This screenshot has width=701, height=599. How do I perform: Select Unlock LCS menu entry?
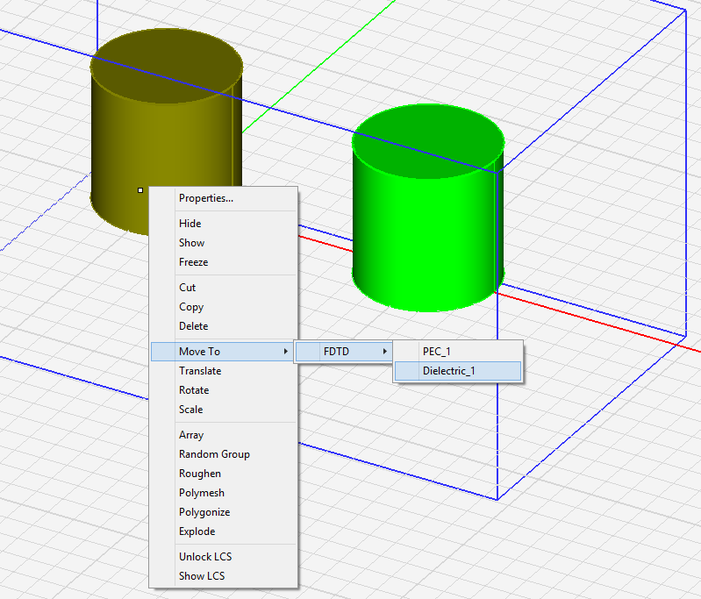[x=205, y=556]
